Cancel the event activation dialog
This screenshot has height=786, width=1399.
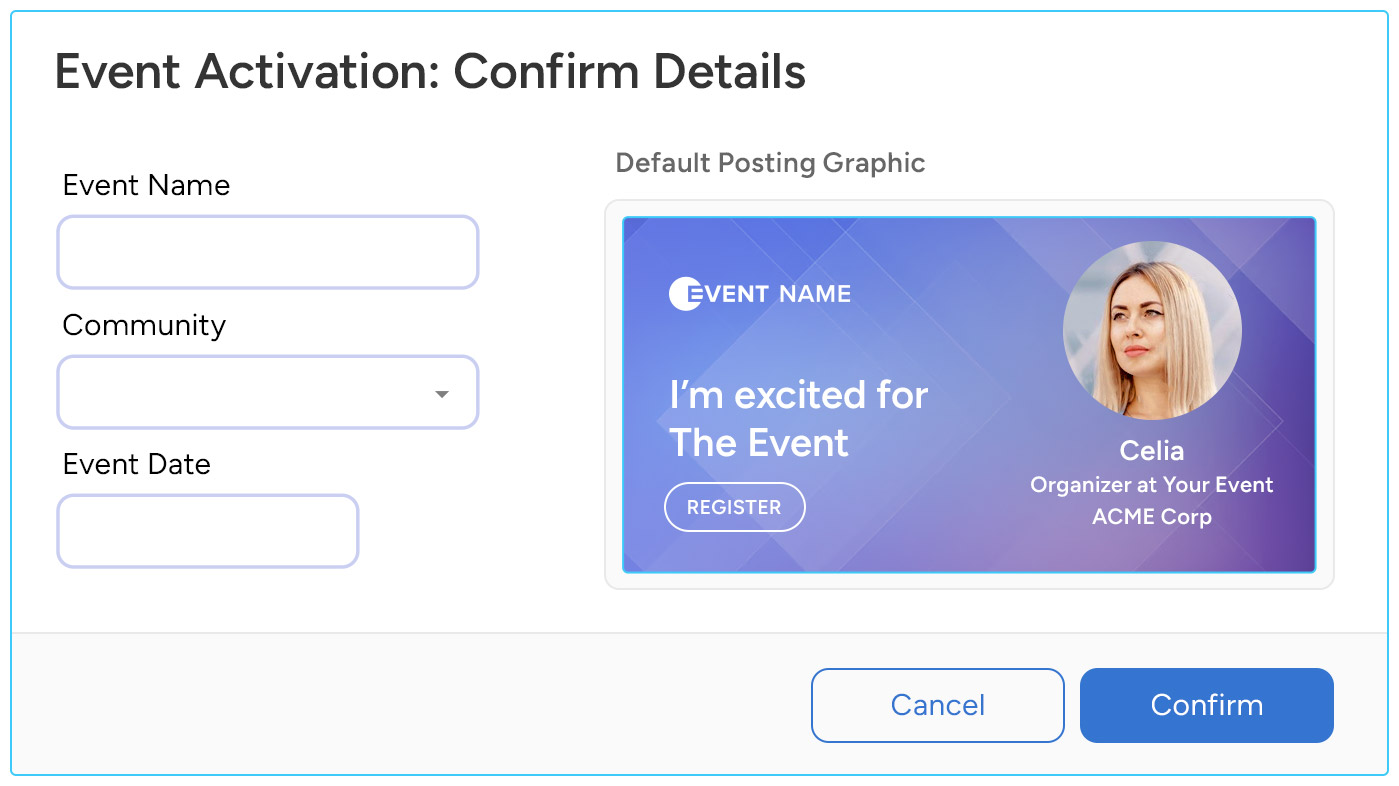pos(936,705)
